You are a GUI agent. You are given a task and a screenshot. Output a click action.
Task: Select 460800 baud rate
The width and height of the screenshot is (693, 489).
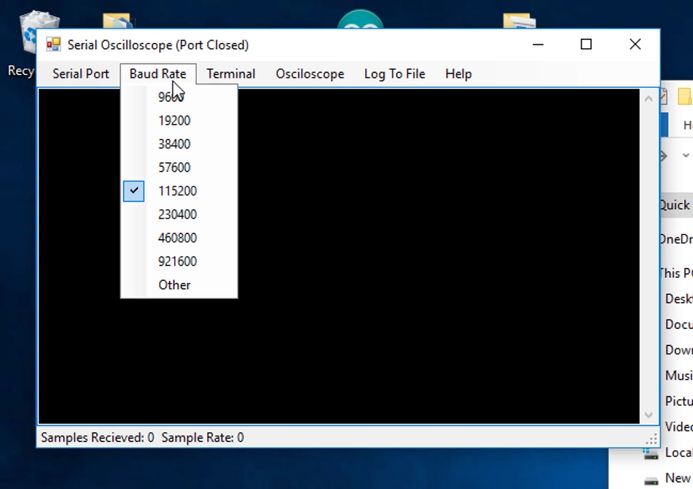[x=179, y=238]
